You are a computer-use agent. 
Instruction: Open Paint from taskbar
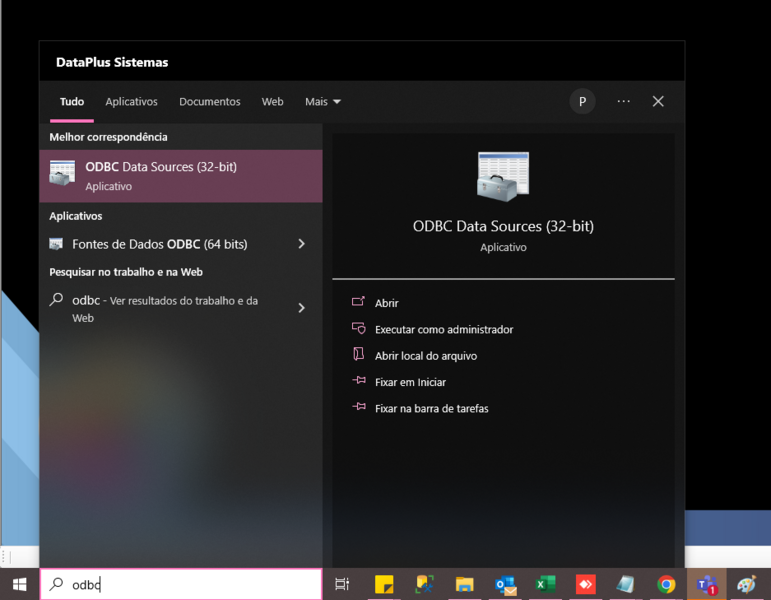coord(746,584)
